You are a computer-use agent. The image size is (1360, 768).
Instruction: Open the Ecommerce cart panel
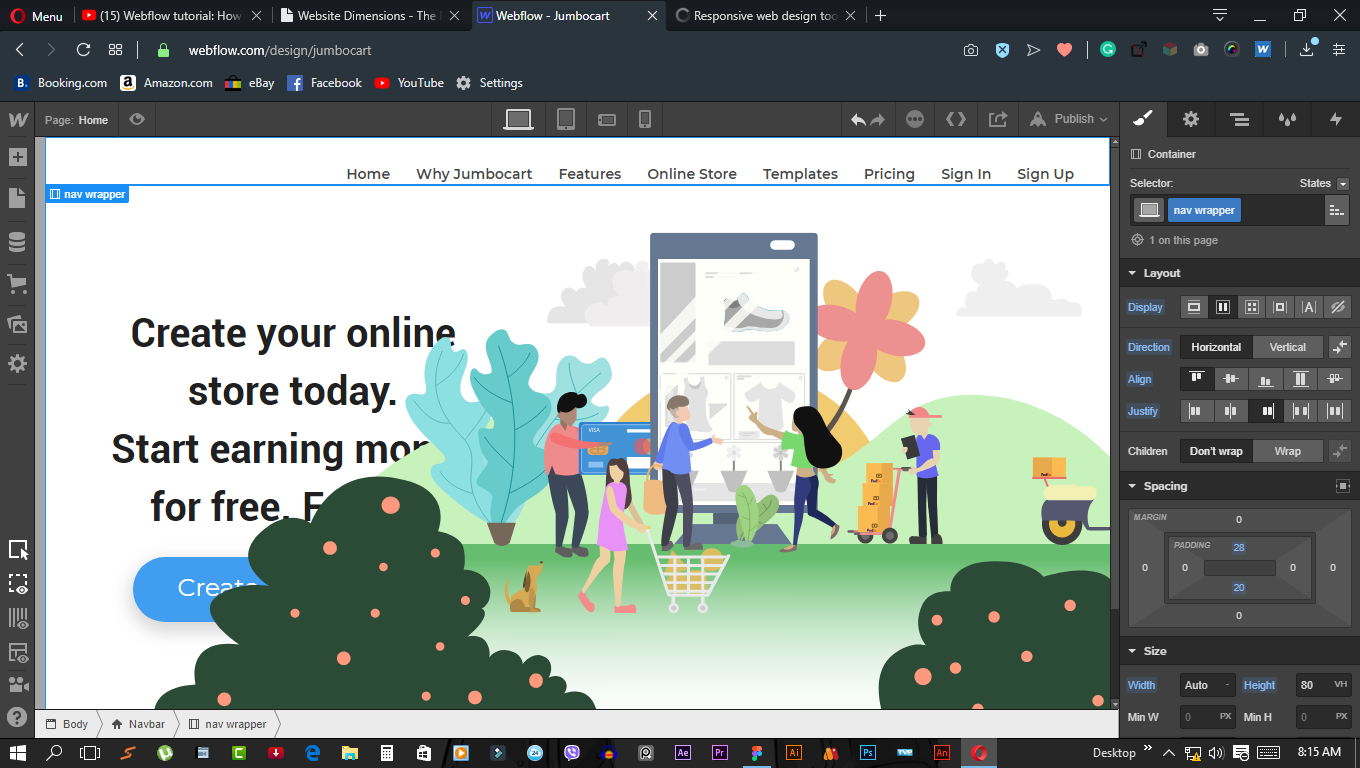(x=17, y=284)
